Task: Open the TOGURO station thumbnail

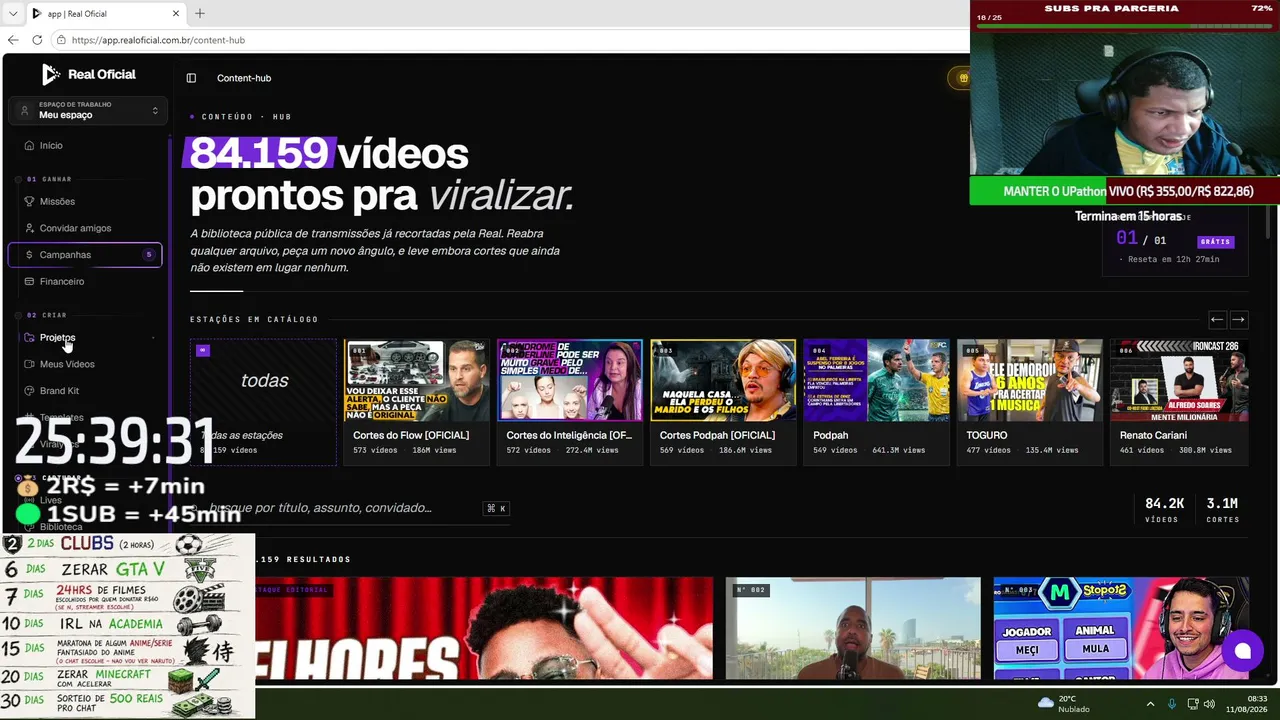Action: [1030, 380]
